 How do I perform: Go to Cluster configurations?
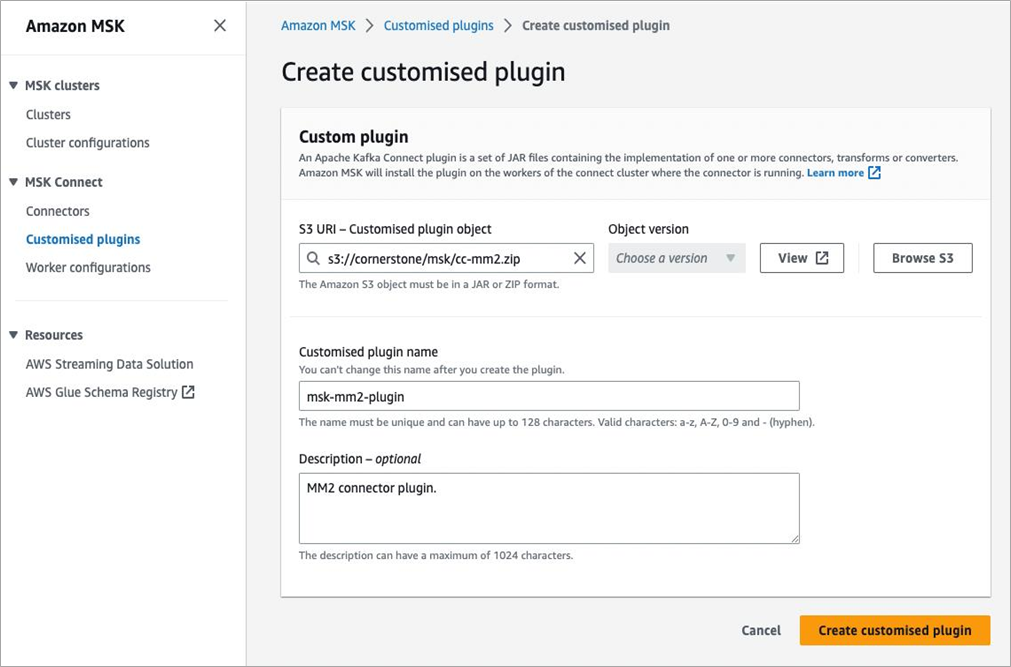click(x=88, y=143)
